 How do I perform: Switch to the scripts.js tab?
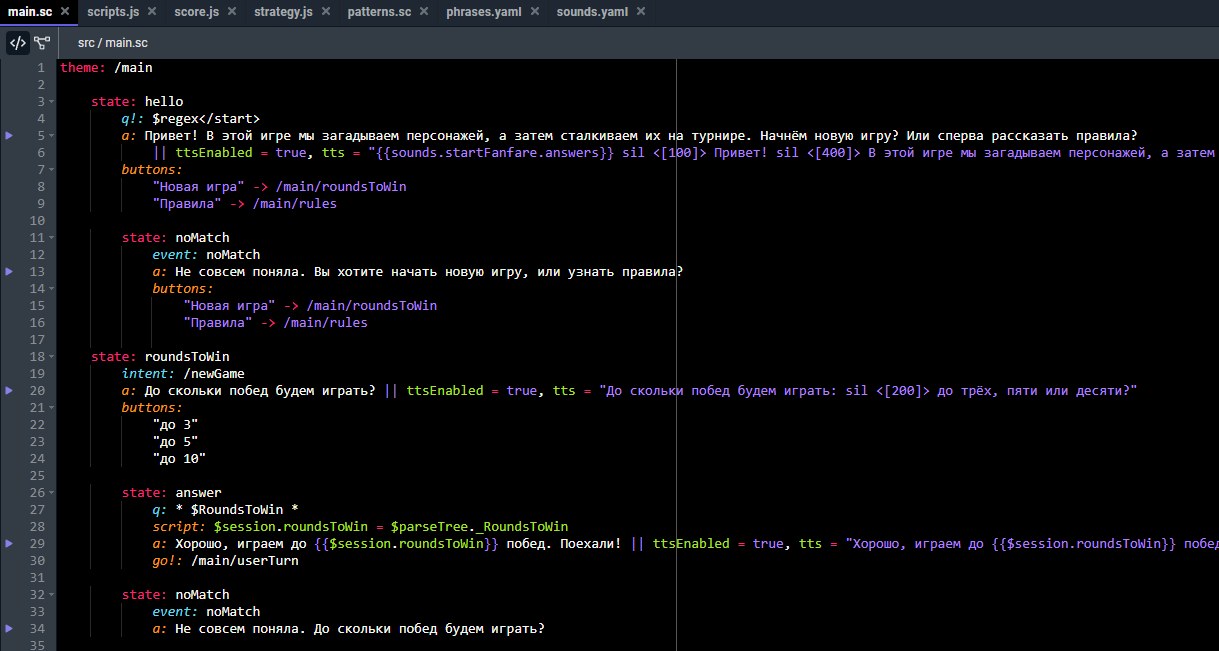coord(113,12)
